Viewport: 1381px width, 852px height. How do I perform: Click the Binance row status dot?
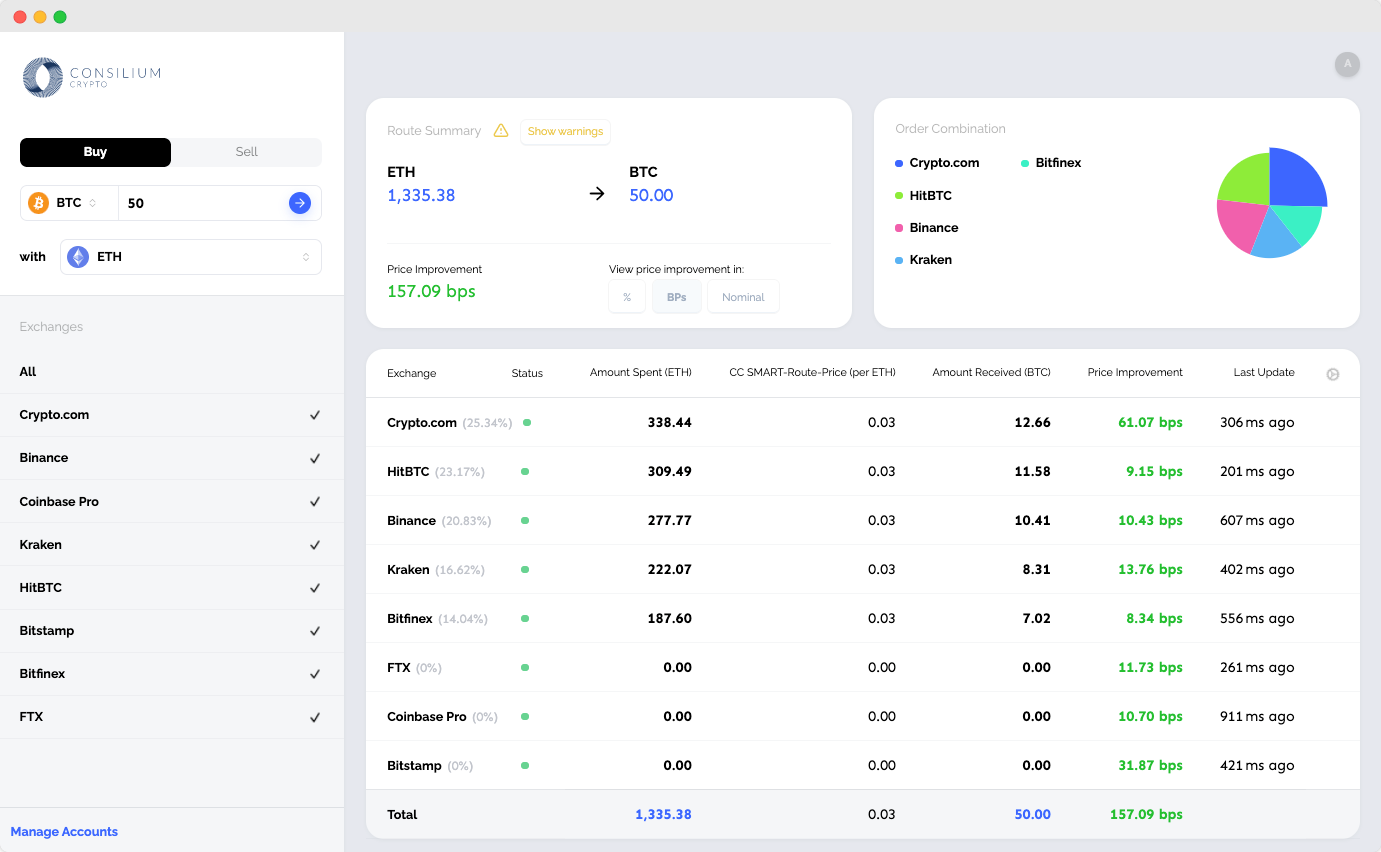click(x=525, y=521)
